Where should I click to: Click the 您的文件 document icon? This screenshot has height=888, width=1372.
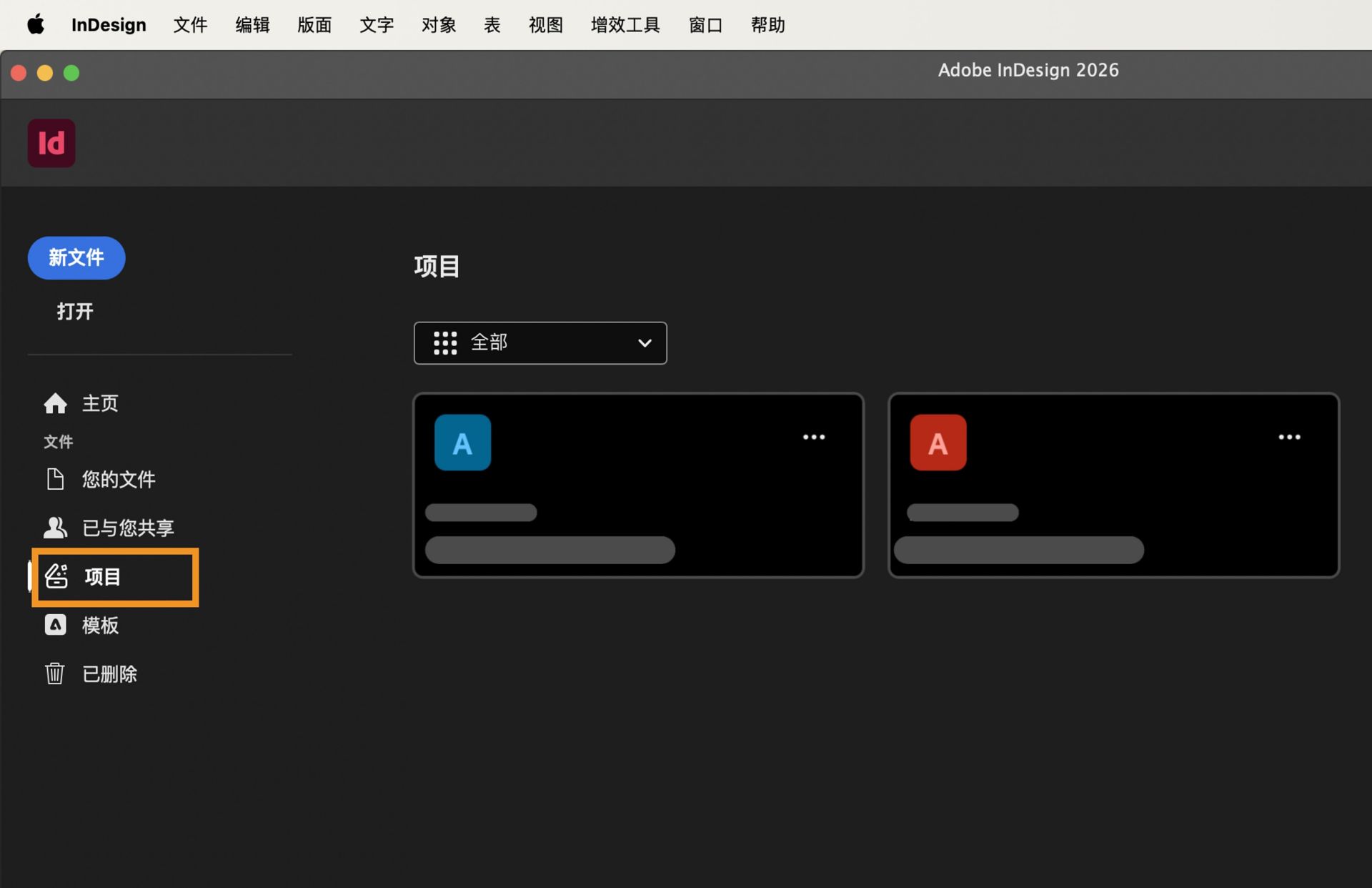[55, 479]
